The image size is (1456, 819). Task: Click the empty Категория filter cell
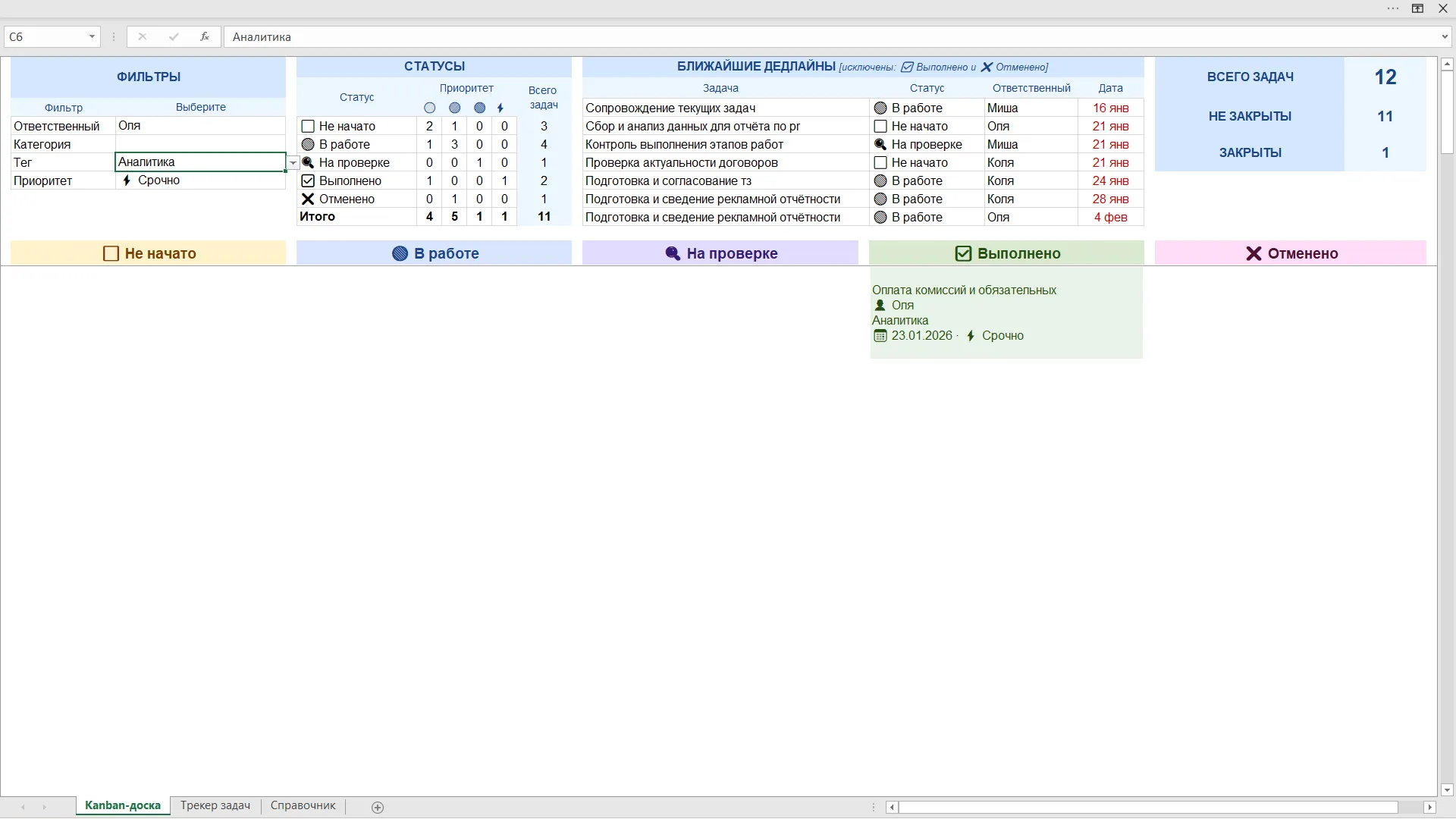click(x=200, y=144)
